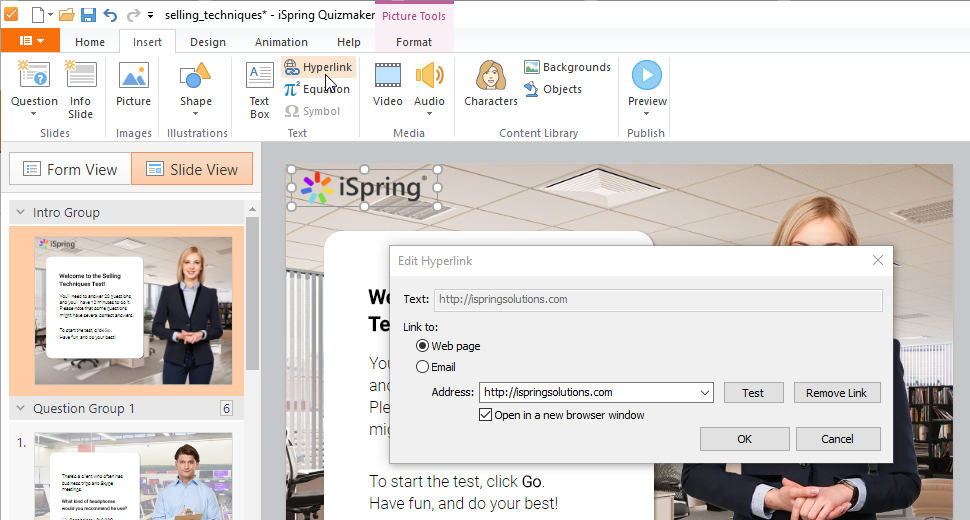Viewport: 970px width, 520px height.
Task: Click the Audio speaker icon
Action: pos(429,75)
